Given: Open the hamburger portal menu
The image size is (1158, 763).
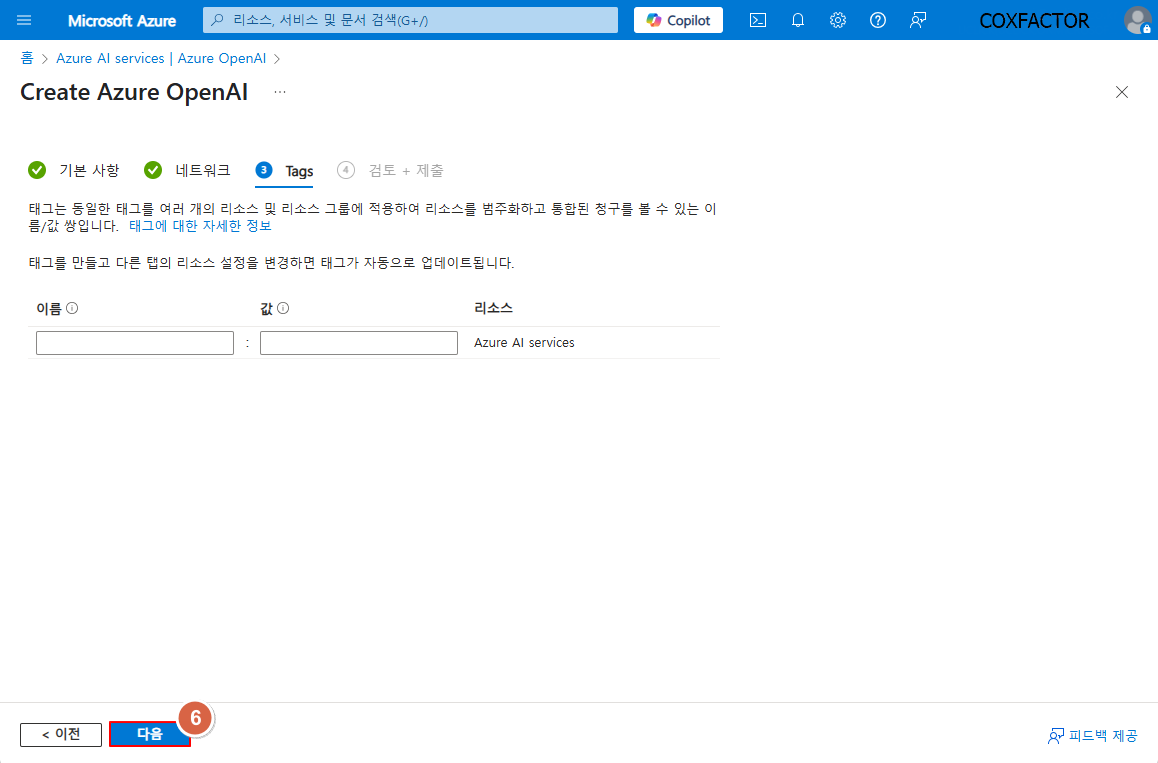Looking at the screenshot, I should (24, 20).
